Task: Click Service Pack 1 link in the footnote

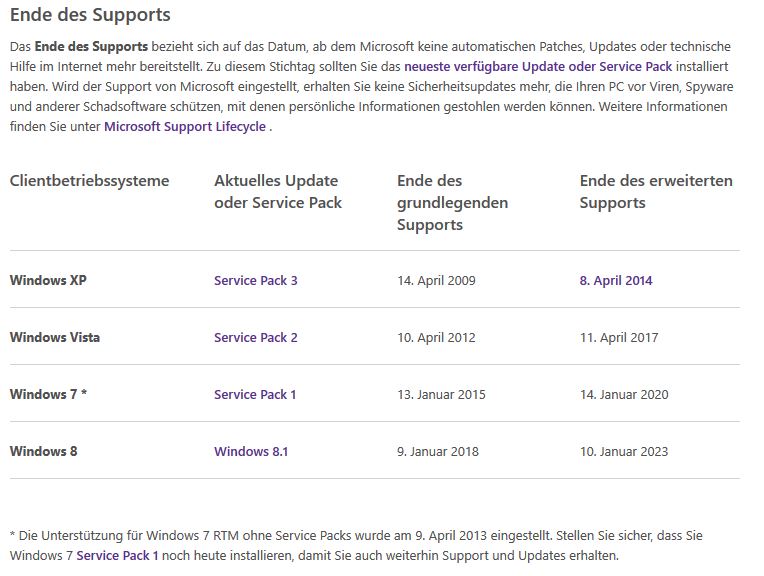Action: pyautogui.click(x=117, y=556)
